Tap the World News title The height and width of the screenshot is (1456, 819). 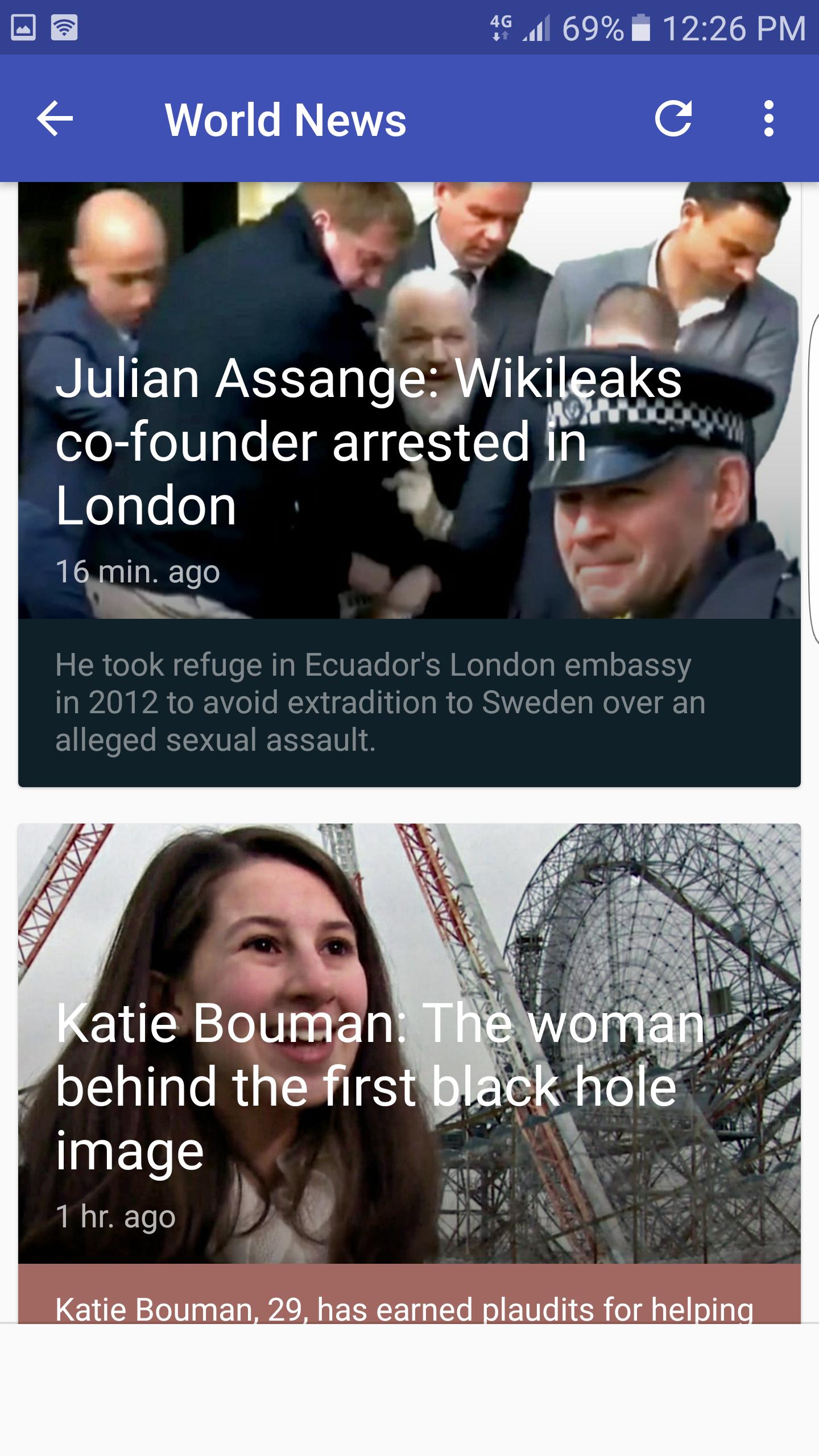pyautogui.click(x=286, y=120)
